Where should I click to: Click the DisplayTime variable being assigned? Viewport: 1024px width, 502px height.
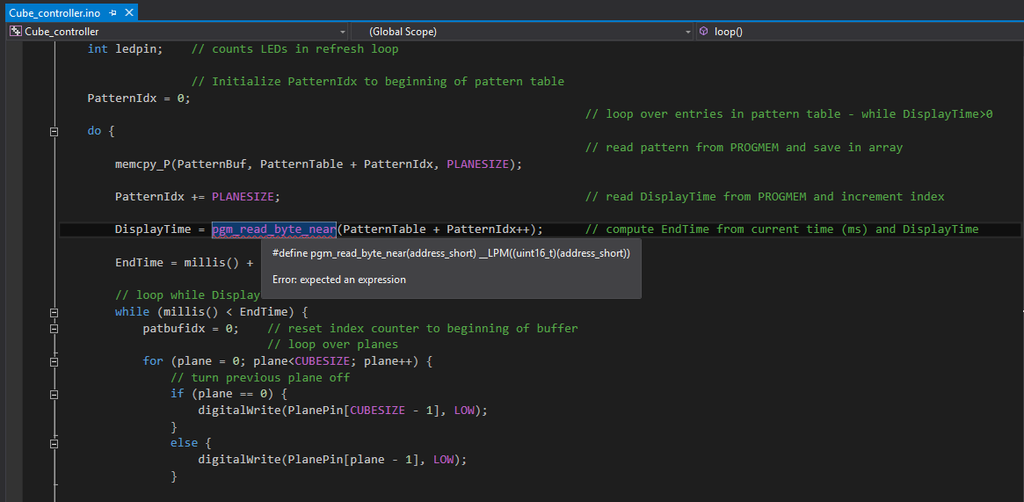click(153, 229)
